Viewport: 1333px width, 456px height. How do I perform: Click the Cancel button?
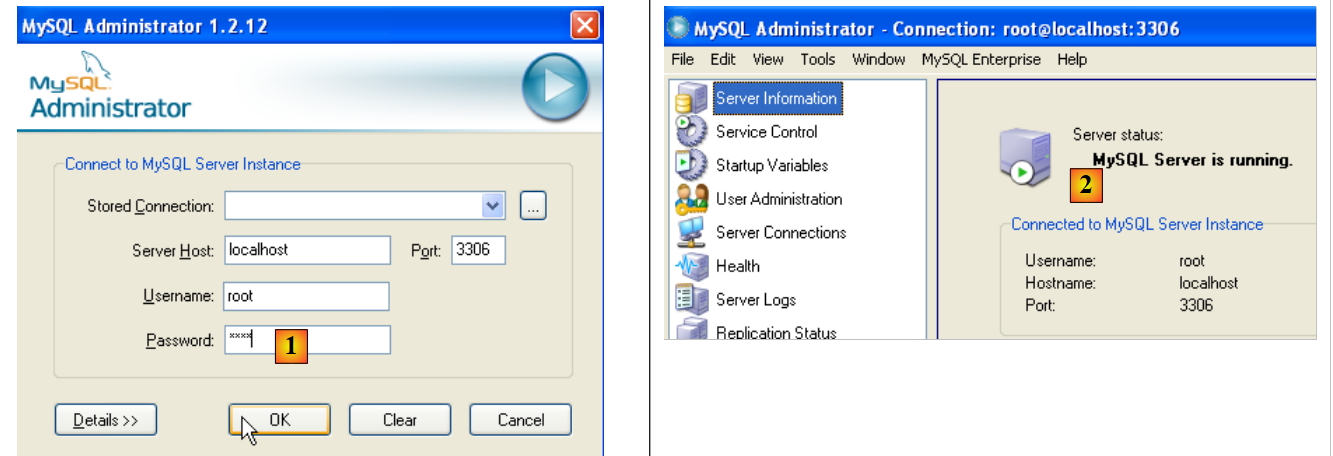pyautogui.click(x=520, y=420)
